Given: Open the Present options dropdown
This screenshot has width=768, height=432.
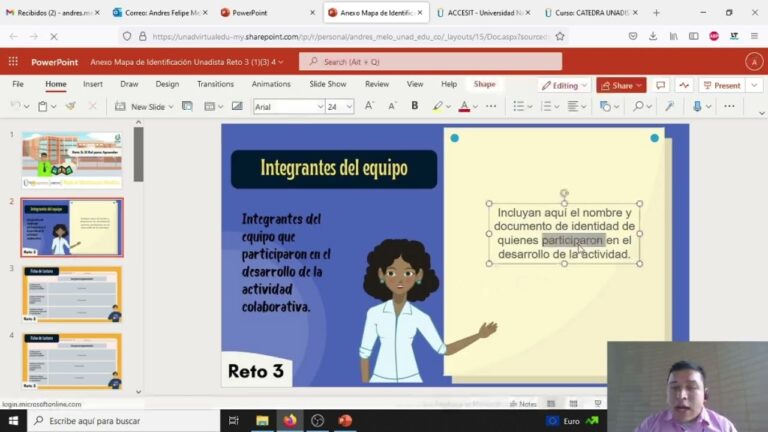Looking at the screenshot, I should click(754, 85).
